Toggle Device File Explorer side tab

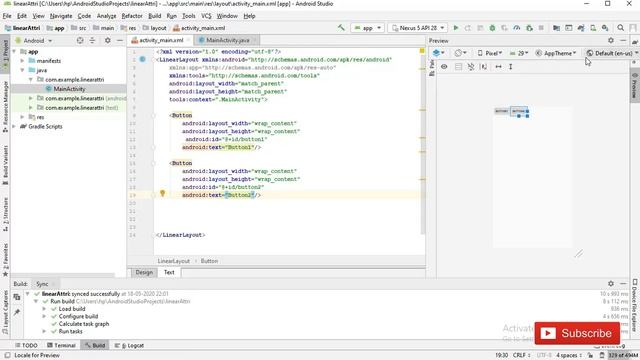(x=635, y=305)
